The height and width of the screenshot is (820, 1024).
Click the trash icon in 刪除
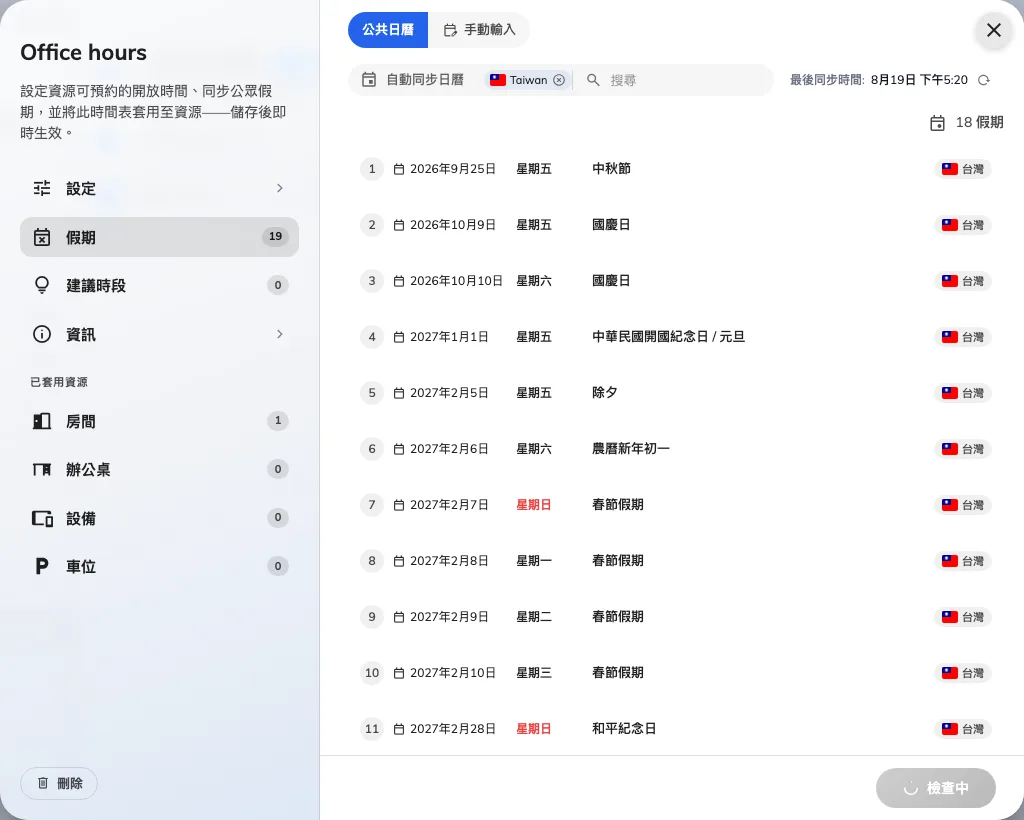43,783
